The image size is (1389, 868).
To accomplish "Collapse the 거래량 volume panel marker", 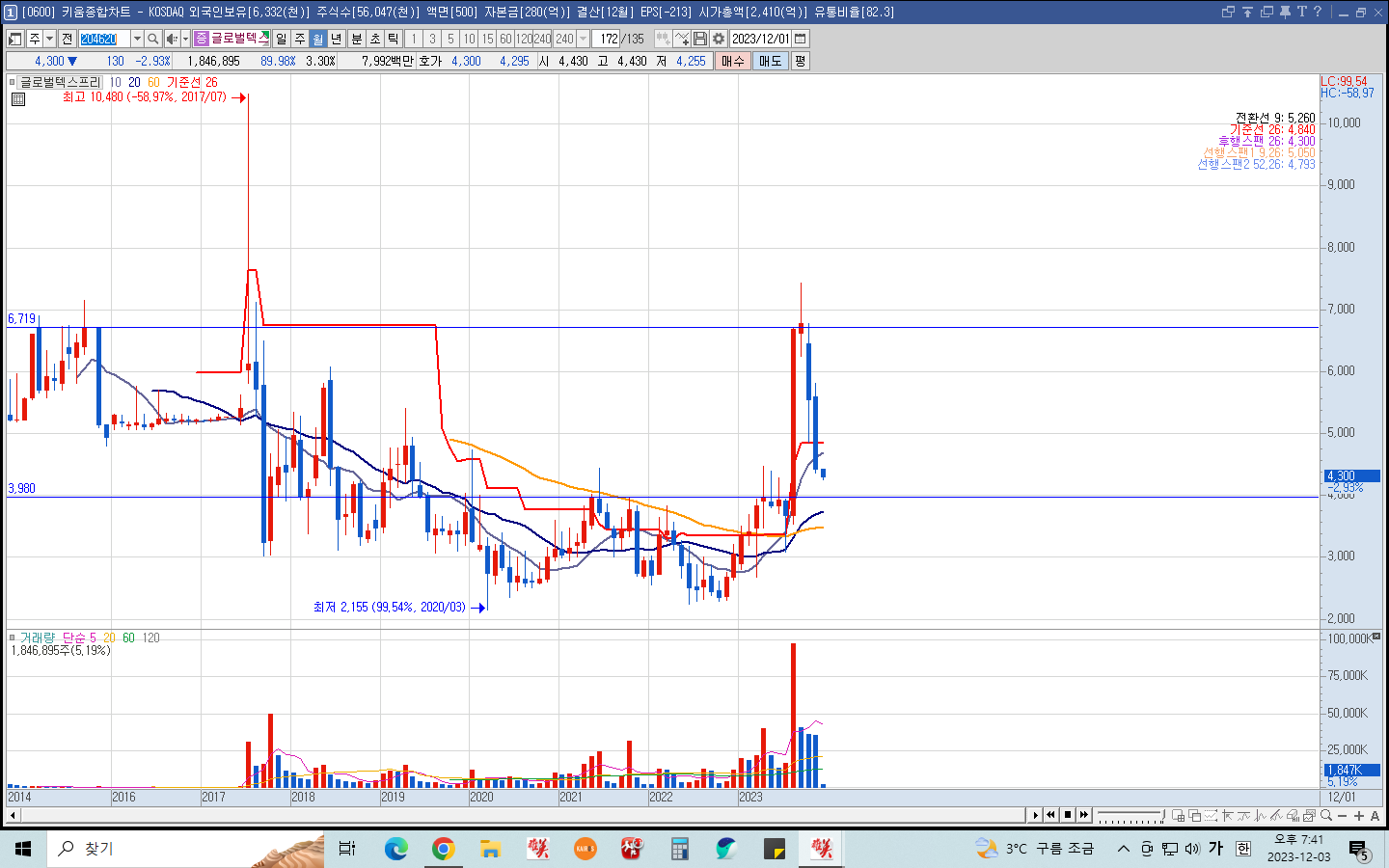I will tap(13, 637).
